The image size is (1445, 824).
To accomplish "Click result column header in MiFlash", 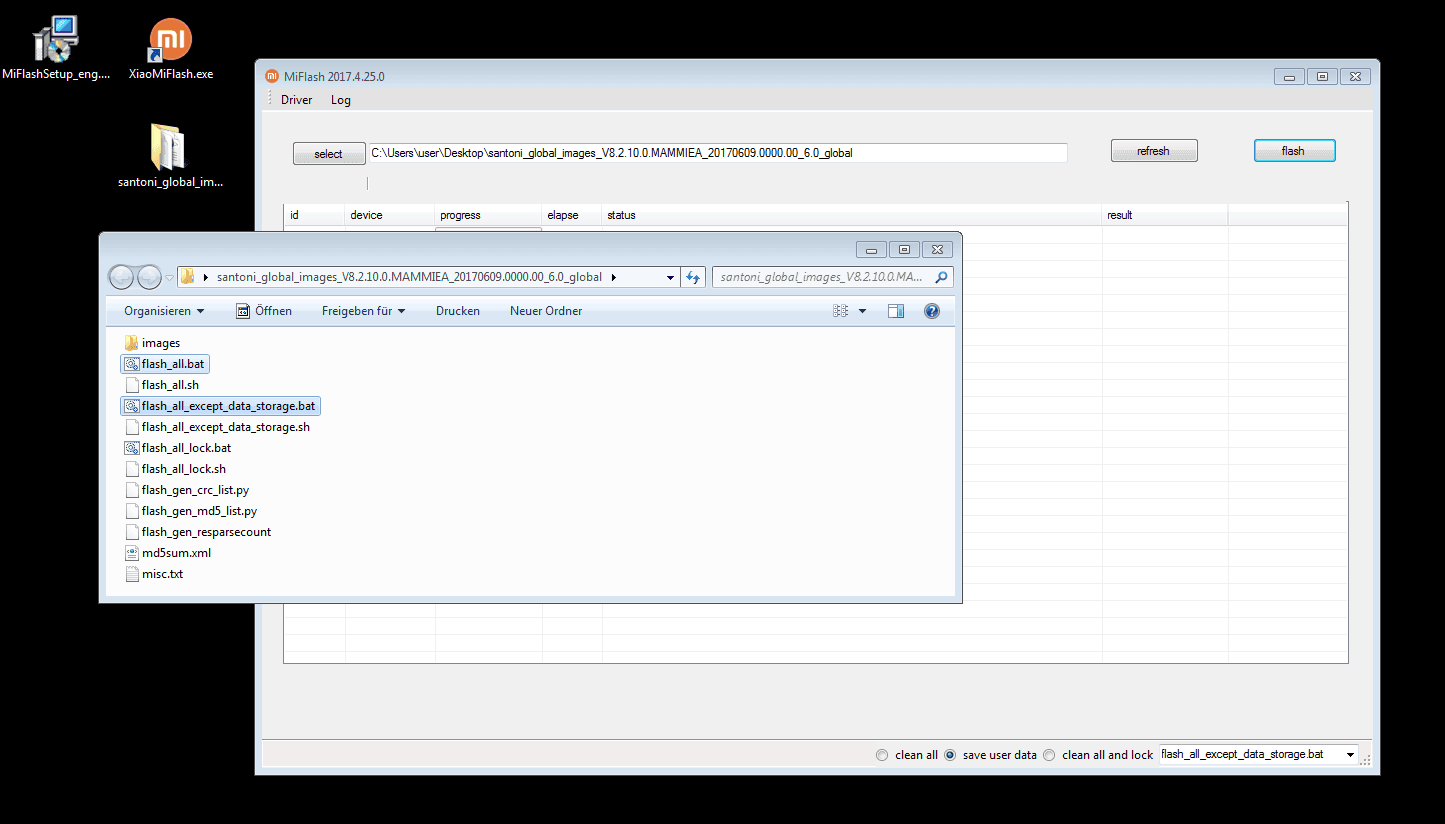I will tap(1165, 215).
